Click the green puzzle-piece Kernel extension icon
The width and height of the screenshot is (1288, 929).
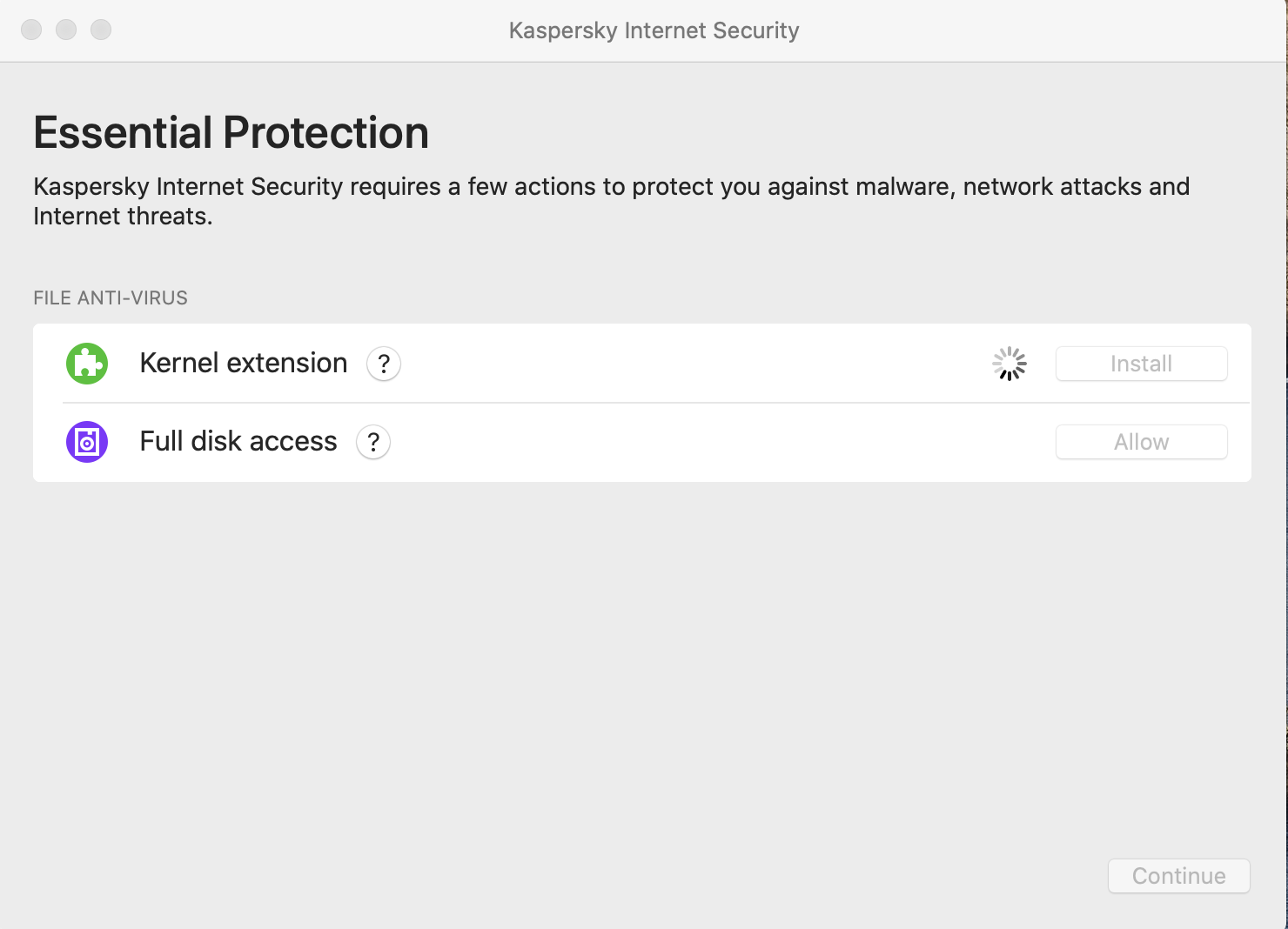(87, 364)
